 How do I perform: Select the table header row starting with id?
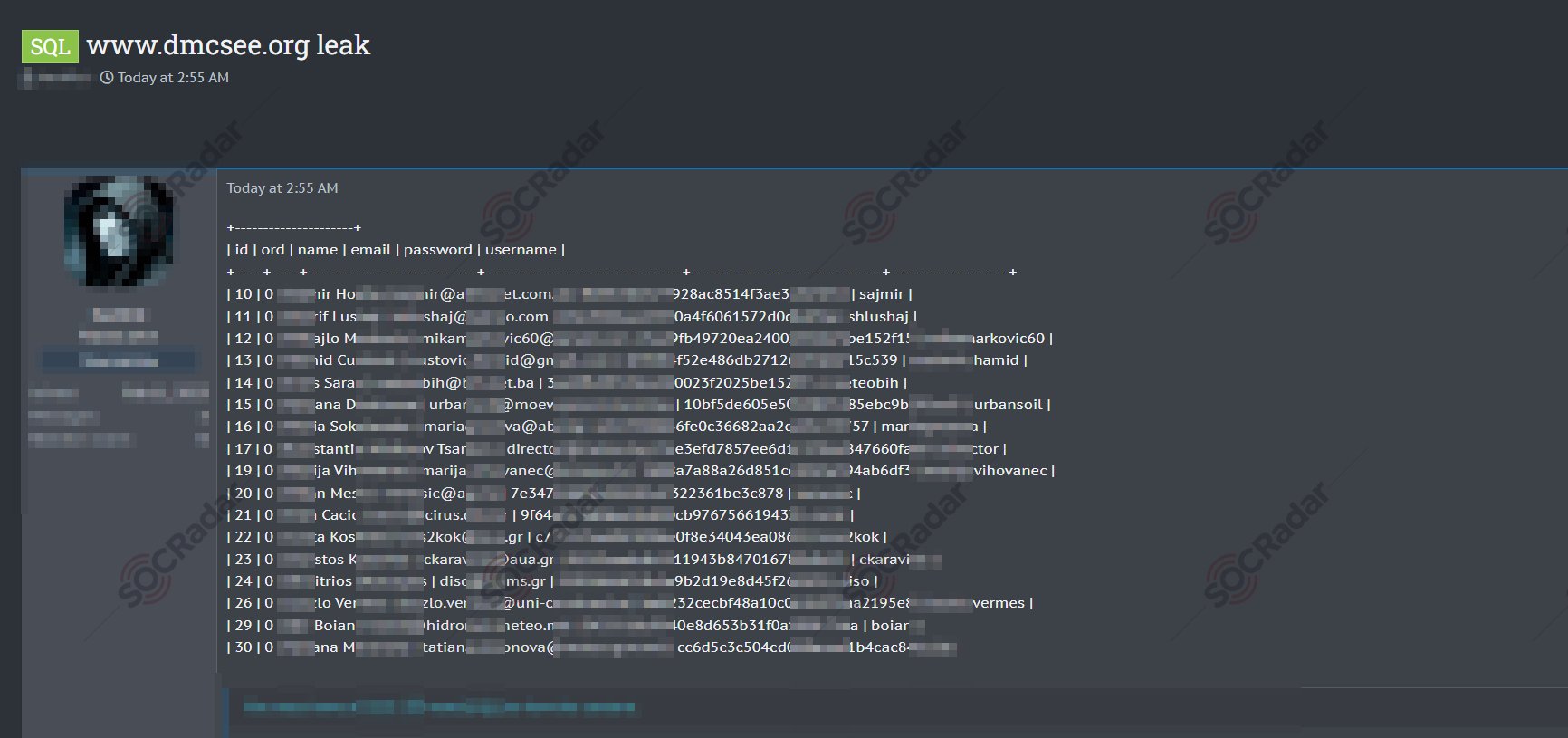click(x=396, y=250)
